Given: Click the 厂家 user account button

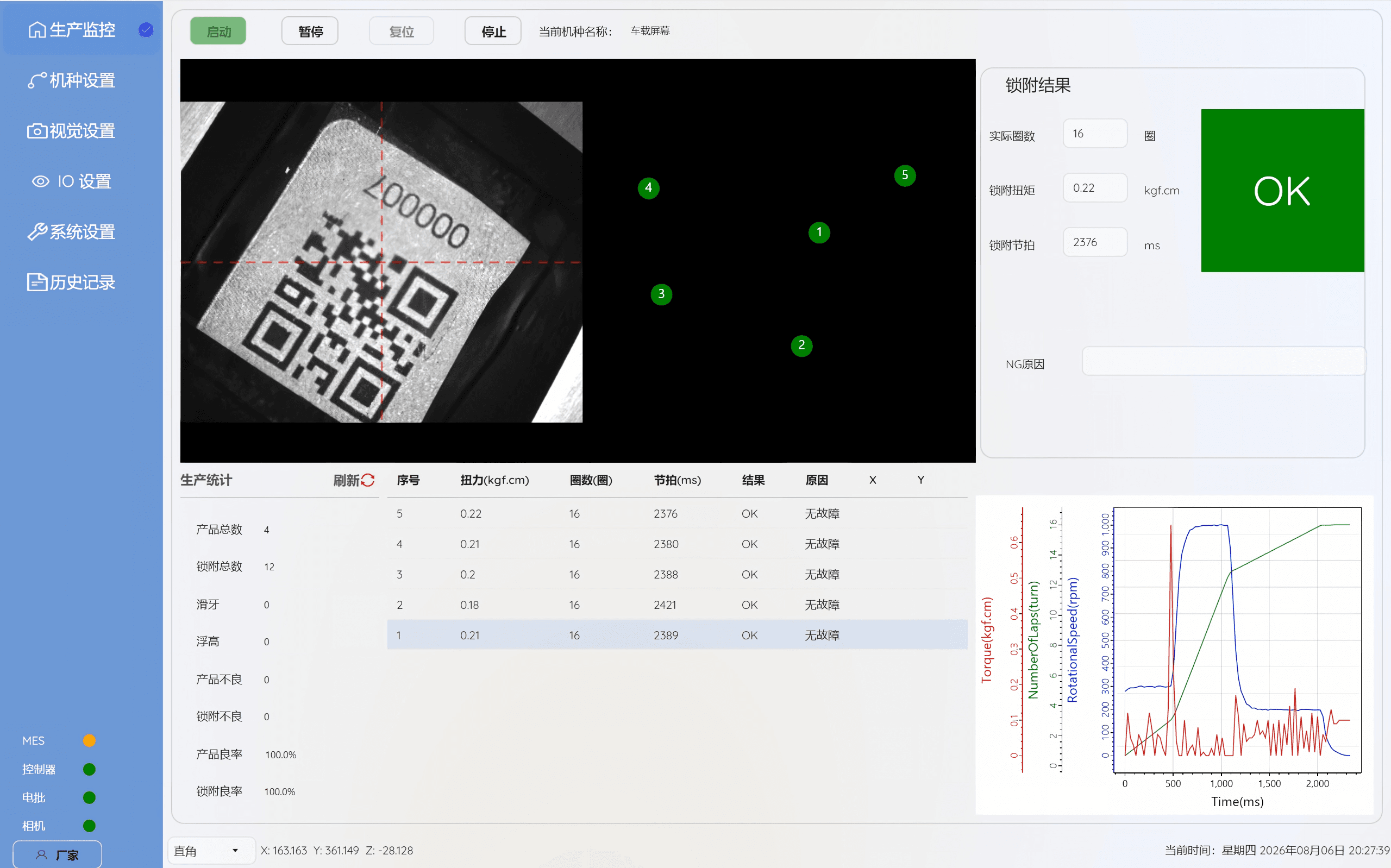Looking at the screenshot, I should point(58,855).
